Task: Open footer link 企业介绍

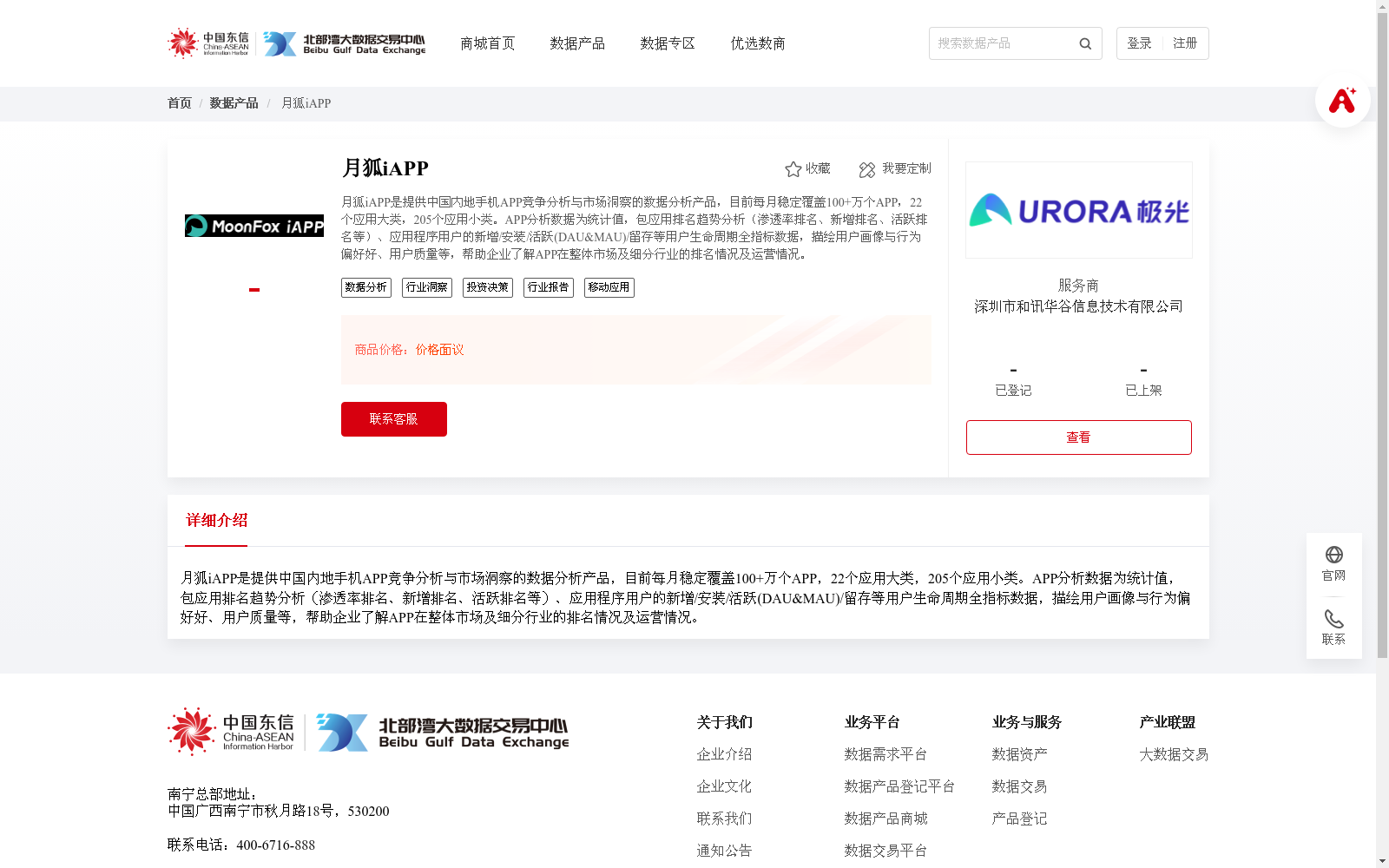Action: point(724,754)
